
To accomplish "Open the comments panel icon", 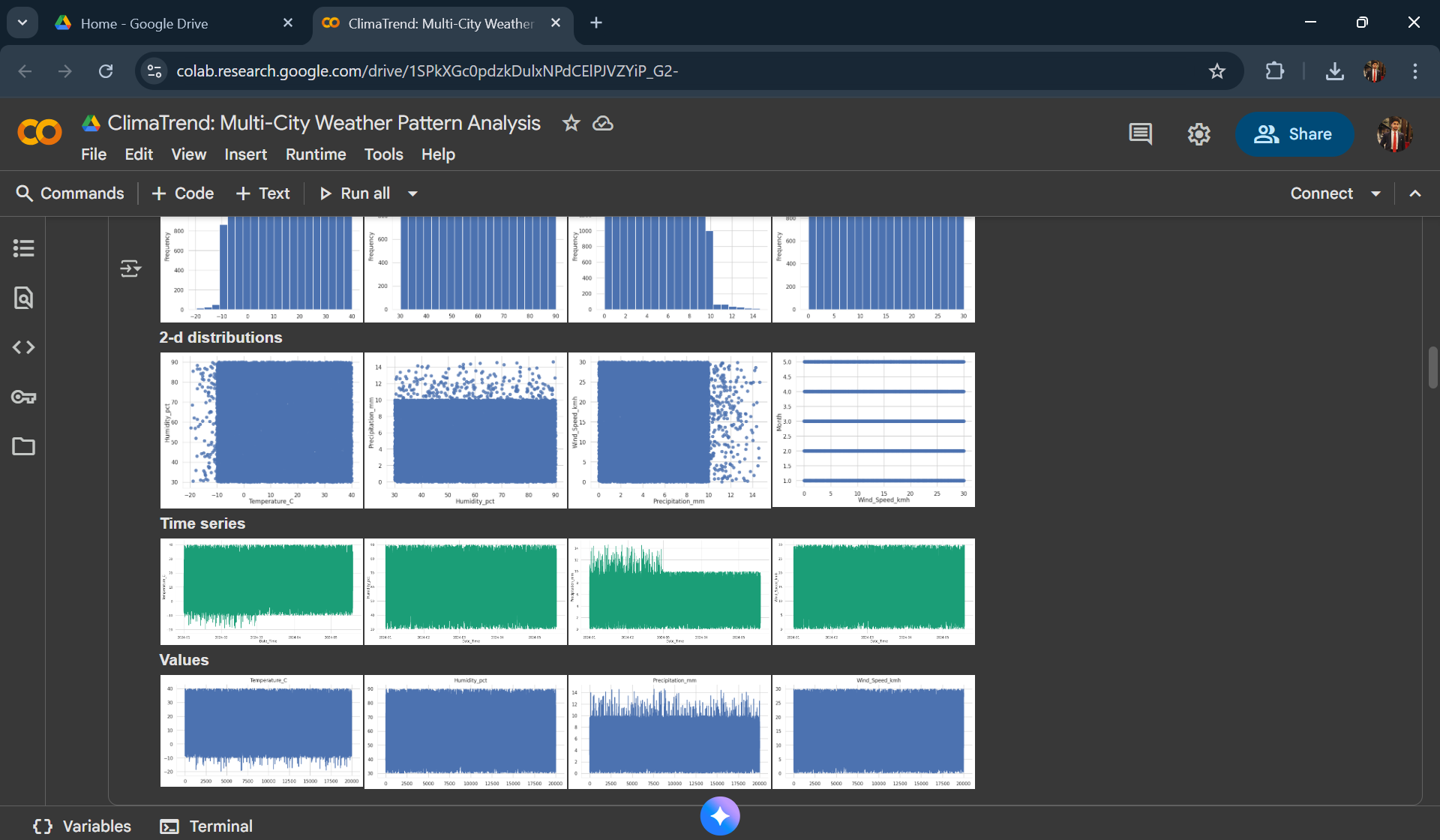I will [1140, 134].
